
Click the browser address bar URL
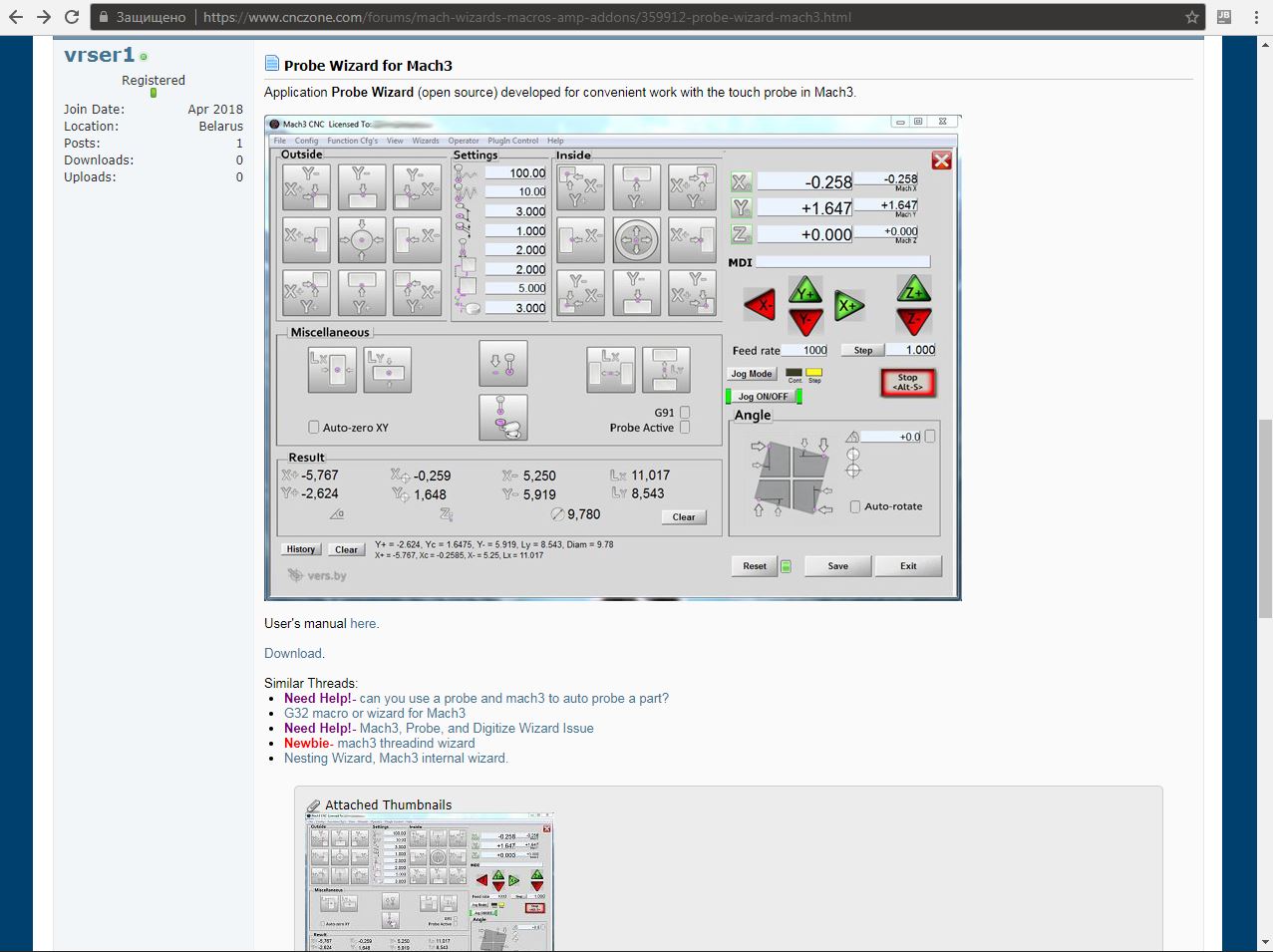click(x=527, y=17)
